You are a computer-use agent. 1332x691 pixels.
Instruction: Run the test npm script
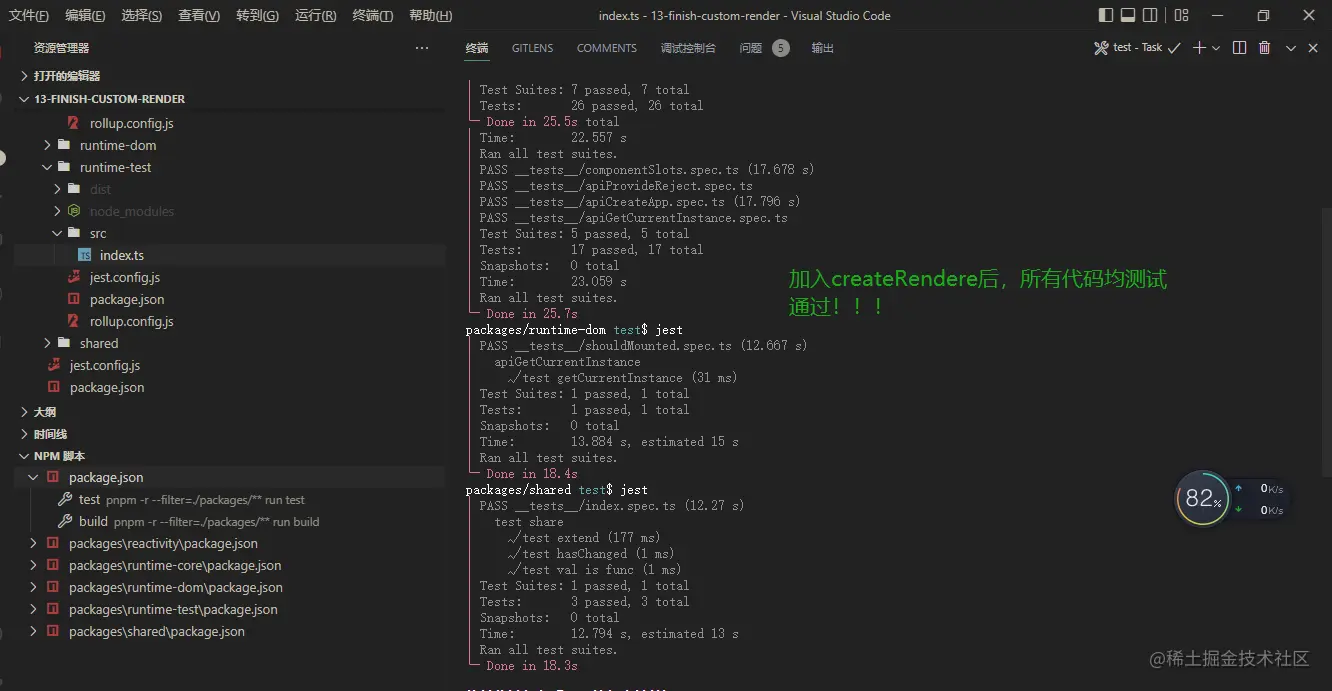230,499
